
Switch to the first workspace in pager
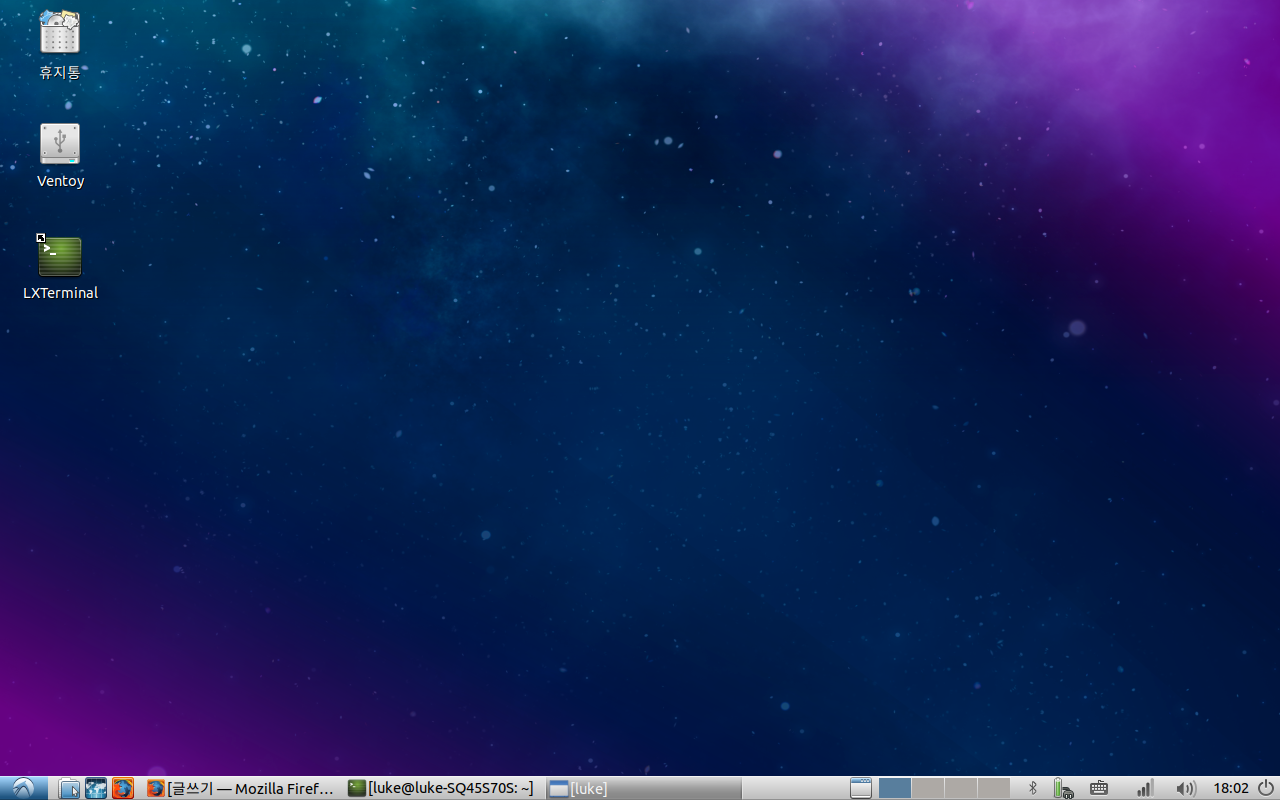coord(895,788)
